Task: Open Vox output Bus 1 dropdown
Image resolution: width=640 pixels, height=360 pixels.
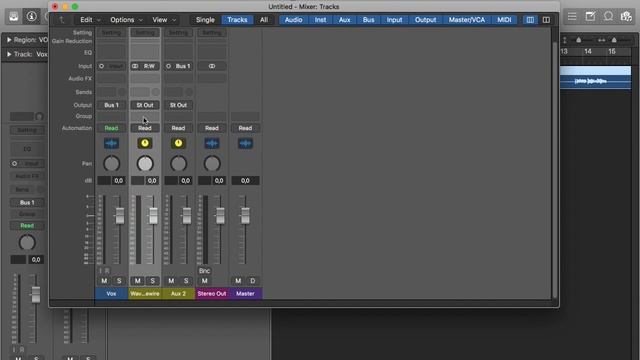Action: tap(111, 105)
